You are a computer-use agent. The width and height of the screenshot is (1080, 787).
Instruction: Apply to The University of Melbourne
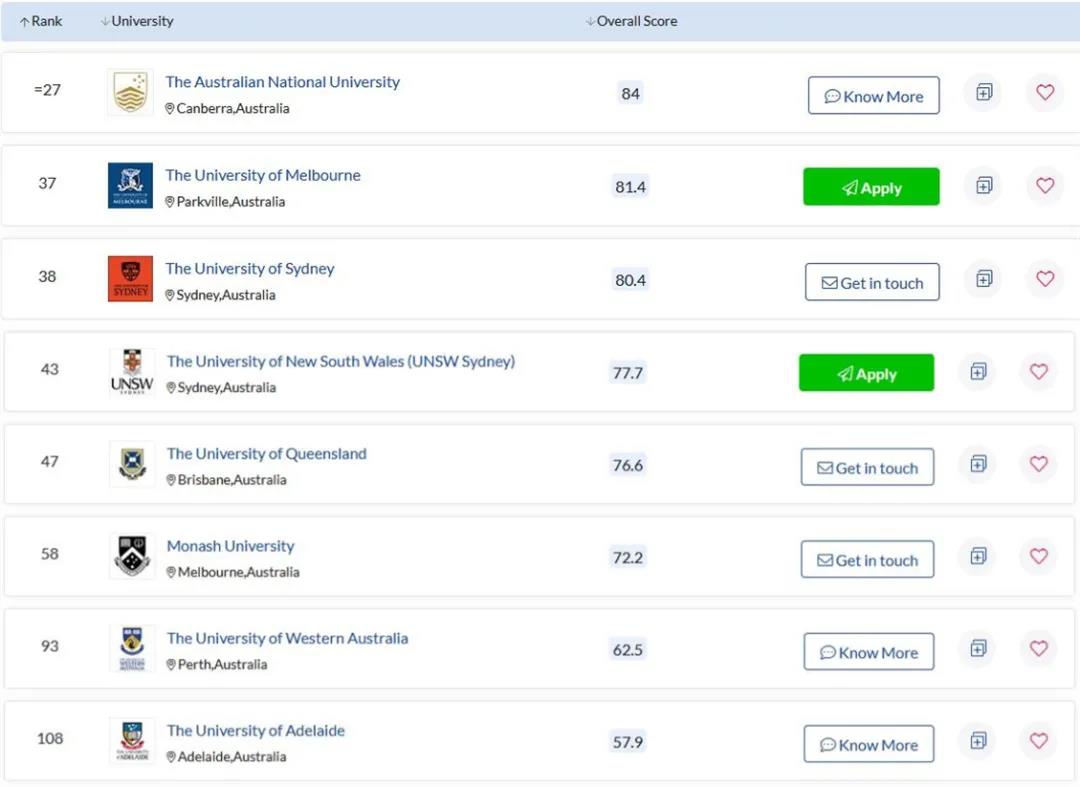coord(871,187)
